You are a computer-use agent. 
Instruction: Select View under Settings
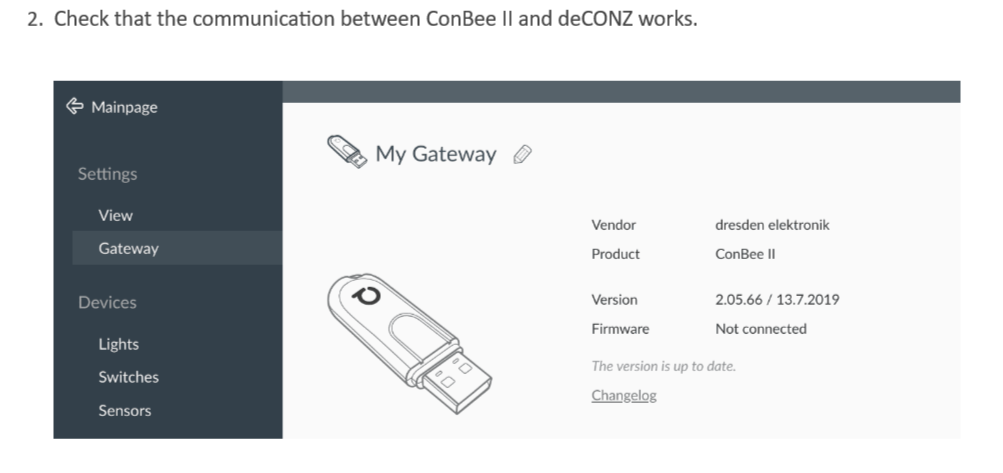[x=116, y=216]
